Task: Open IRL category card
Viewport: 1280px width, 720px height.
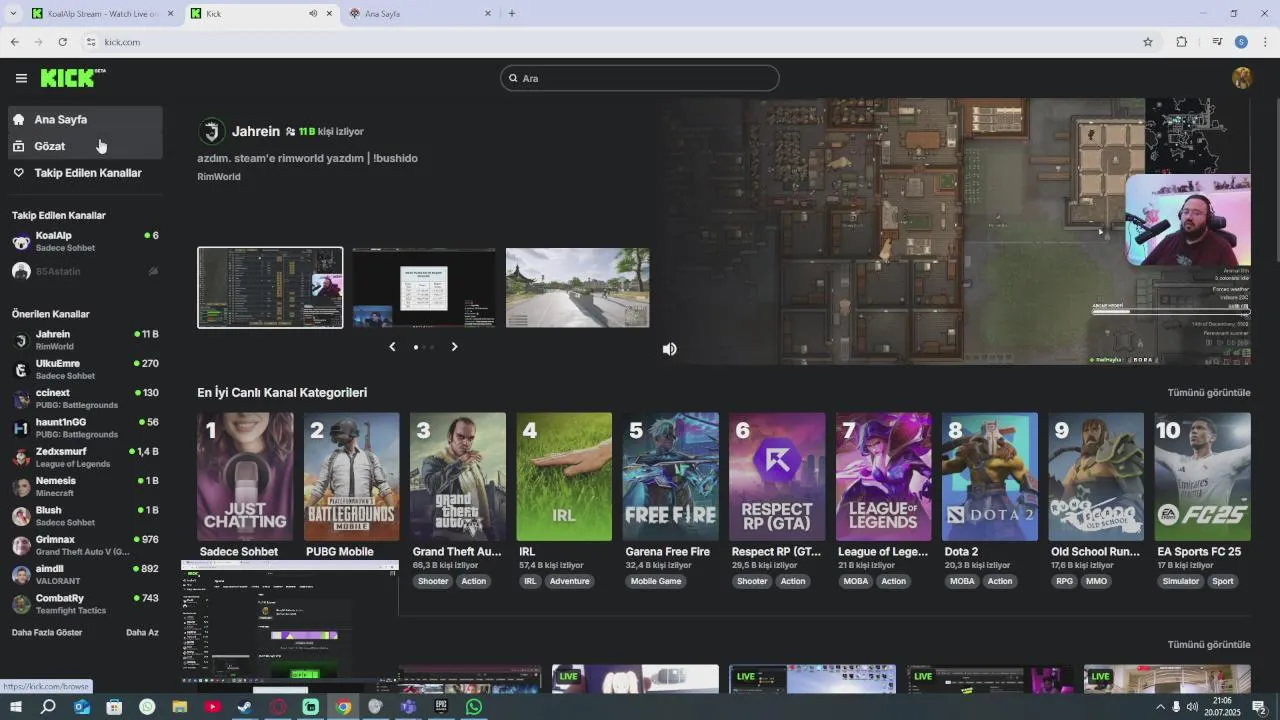Action: tap(564, 477)
